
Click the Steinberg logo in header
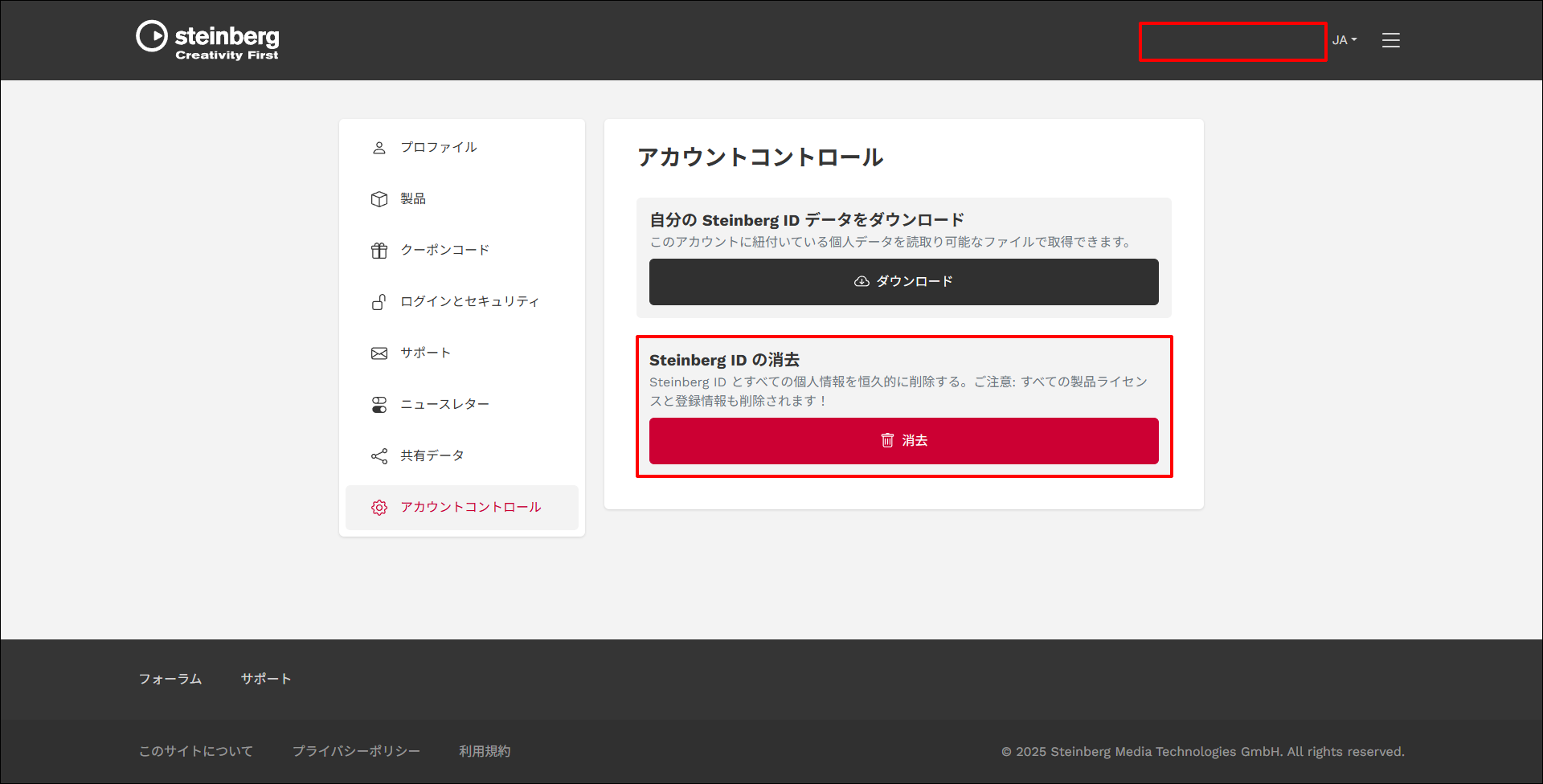pos(207,40)
